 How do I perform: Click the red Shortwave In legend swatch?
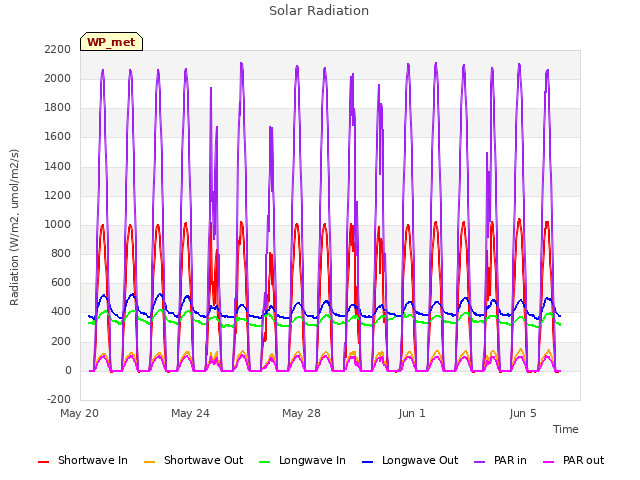point(43,462)
